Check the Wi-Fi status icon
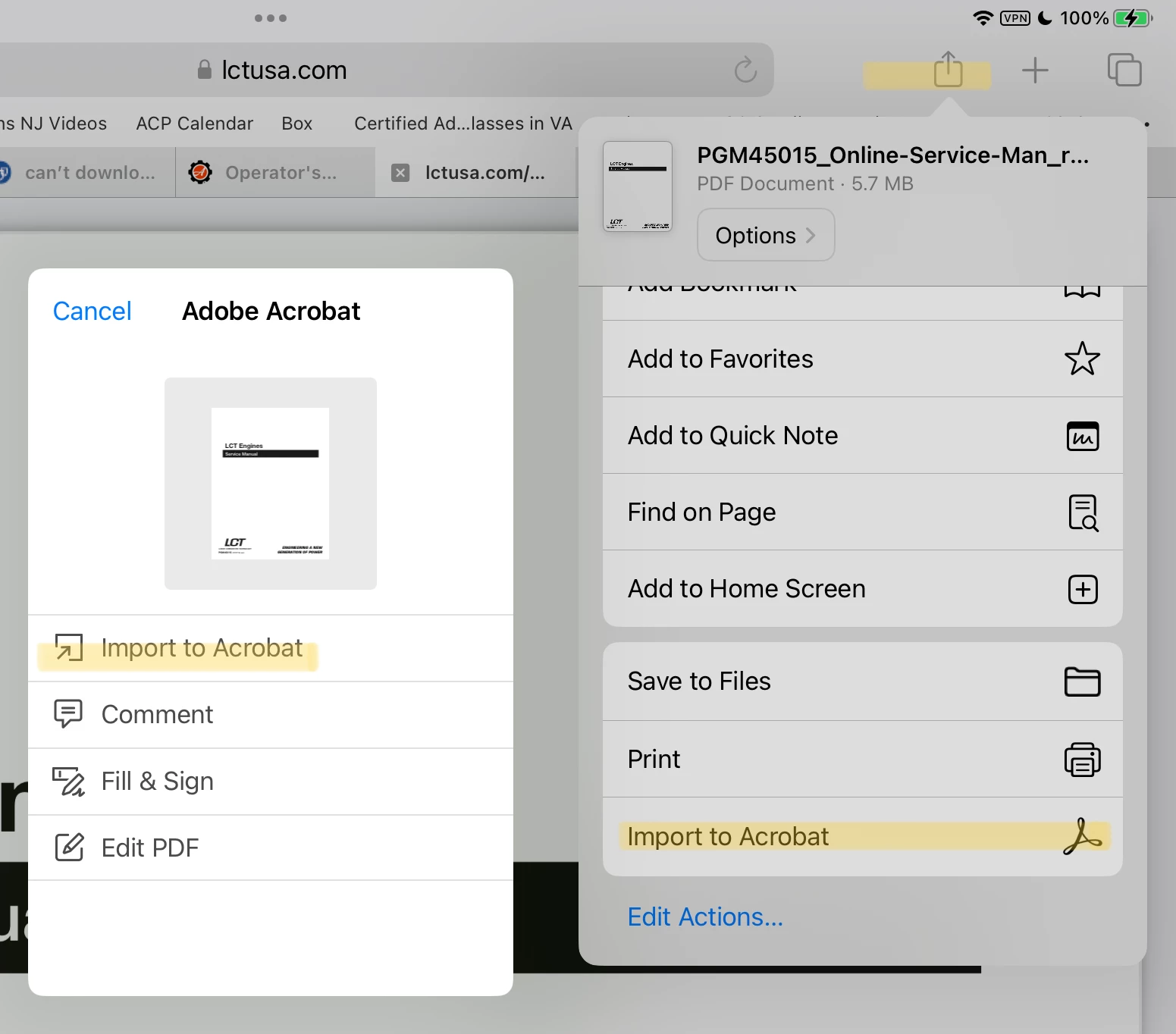Screen dimensions: 1176x1034 coord(983,17)
